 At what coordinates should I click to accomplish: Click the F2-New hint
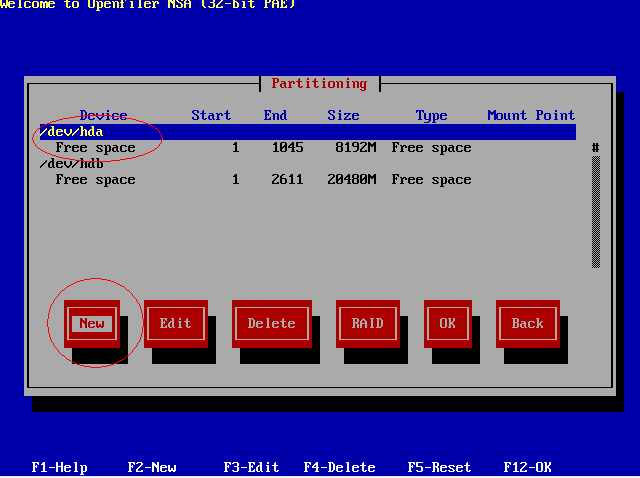click(152, 467)
